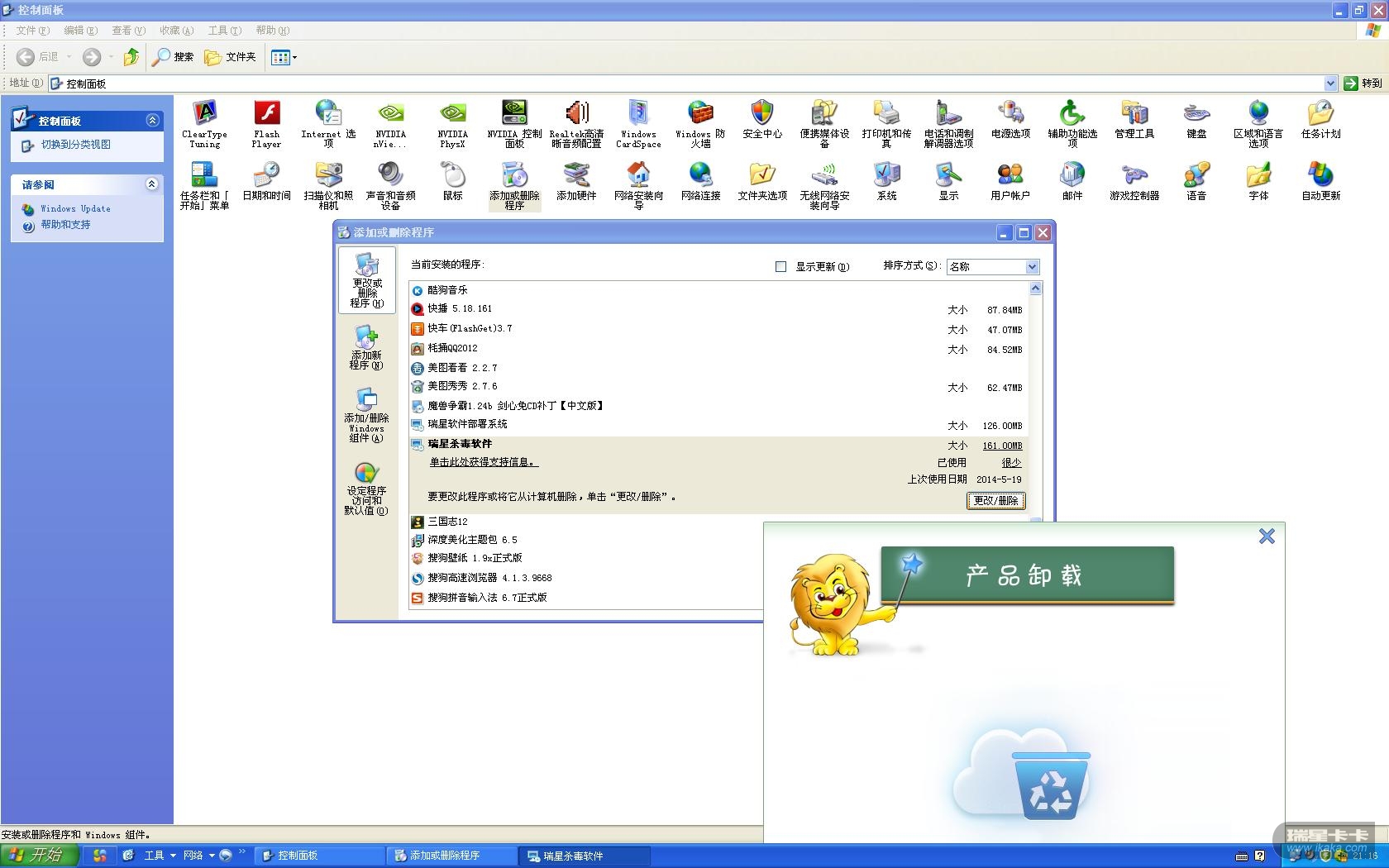
Task: Open the 文件 menu
Action: click(33, 31)
